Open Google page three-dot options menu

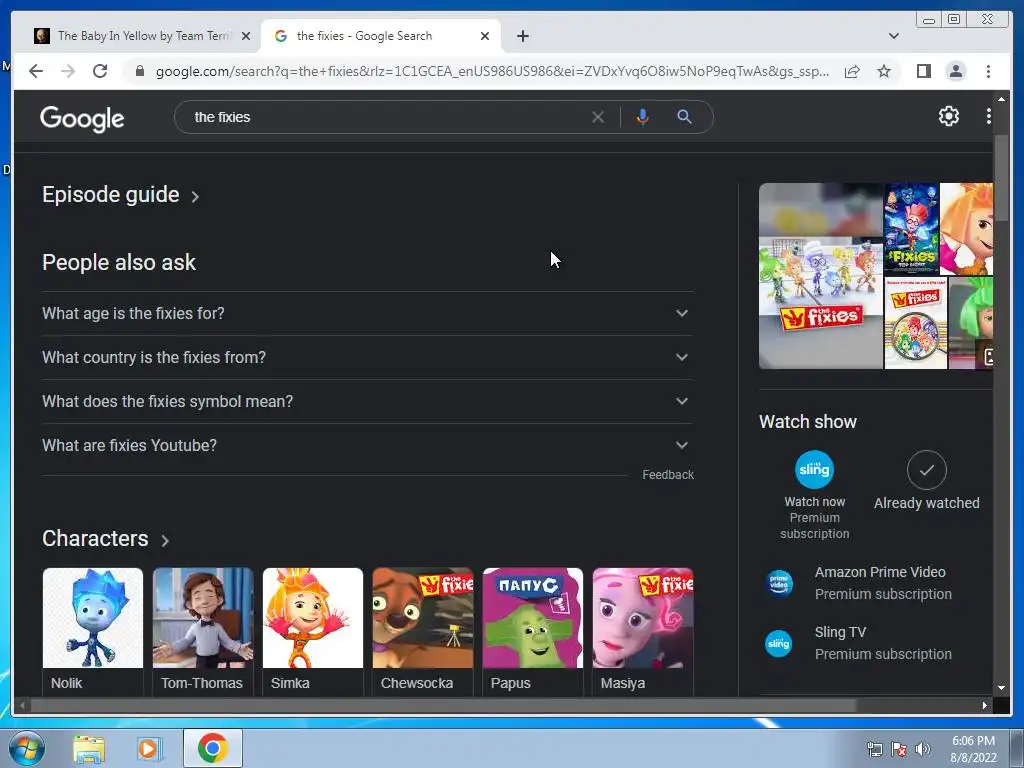tap(989, 116)
